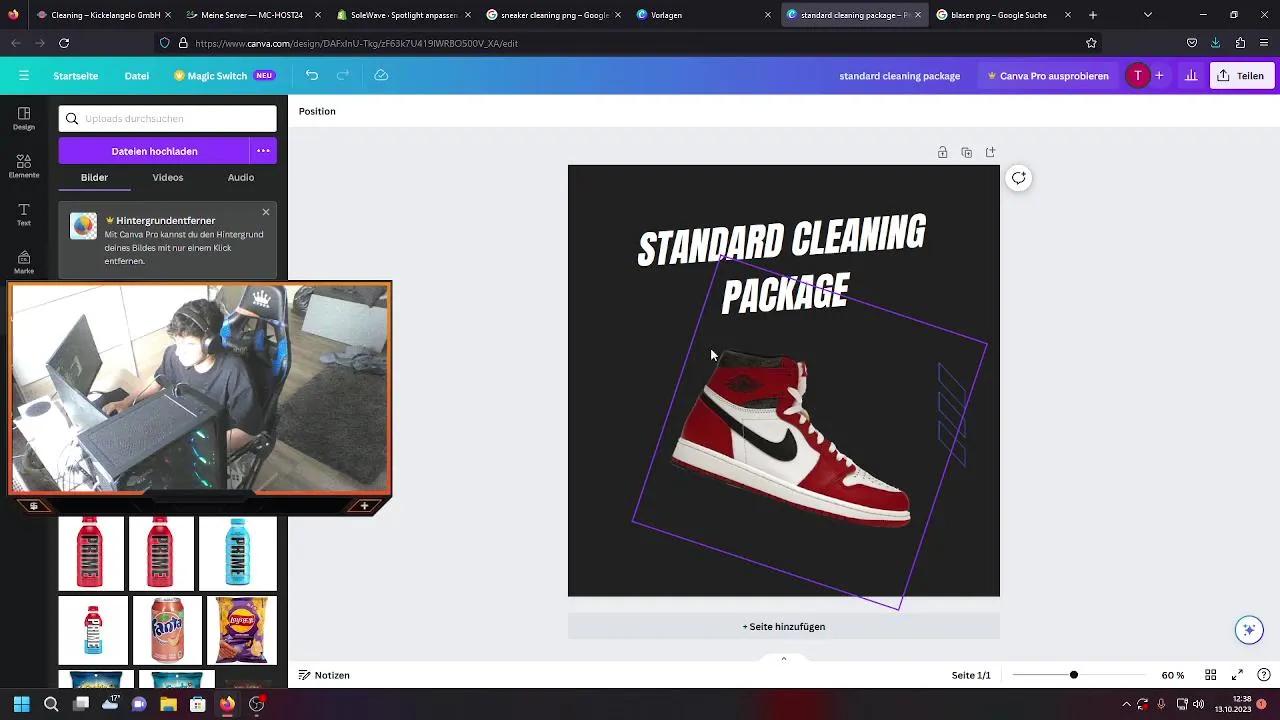Select the blue Prime bottle upload thumbnail
The height and width of the screenshot is (720, 1280).
click(237, 553)
